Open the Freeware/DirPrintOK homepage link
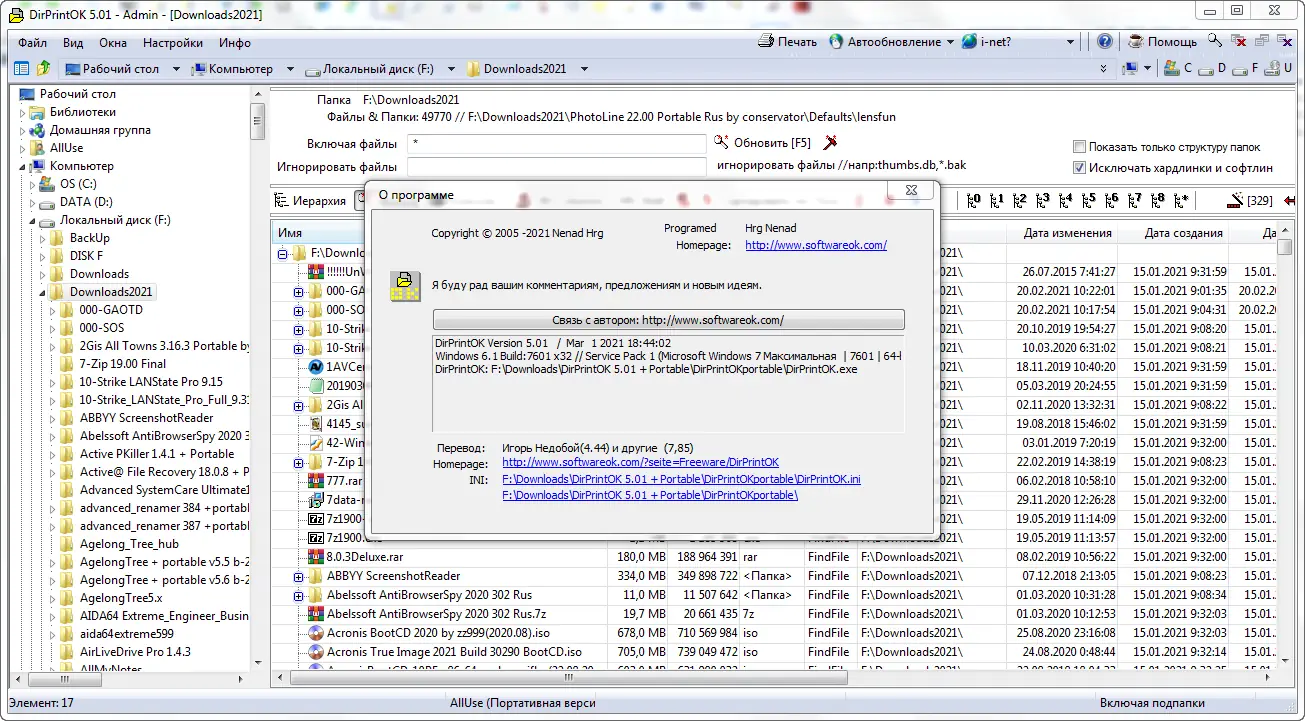 640,463
